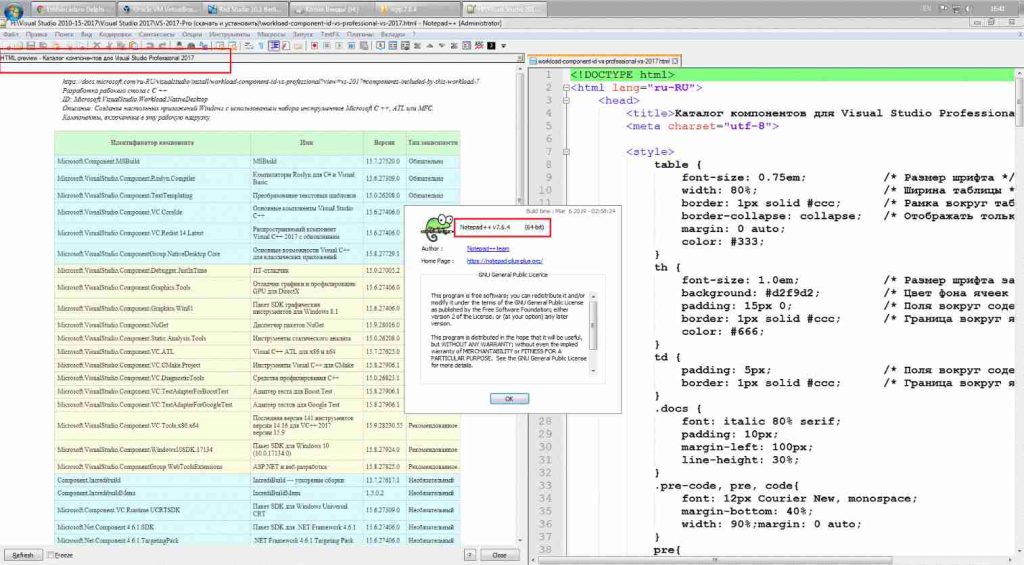Click the Start Recording macro red icon
Viewport: 1024px width, 565px height.
314,46
